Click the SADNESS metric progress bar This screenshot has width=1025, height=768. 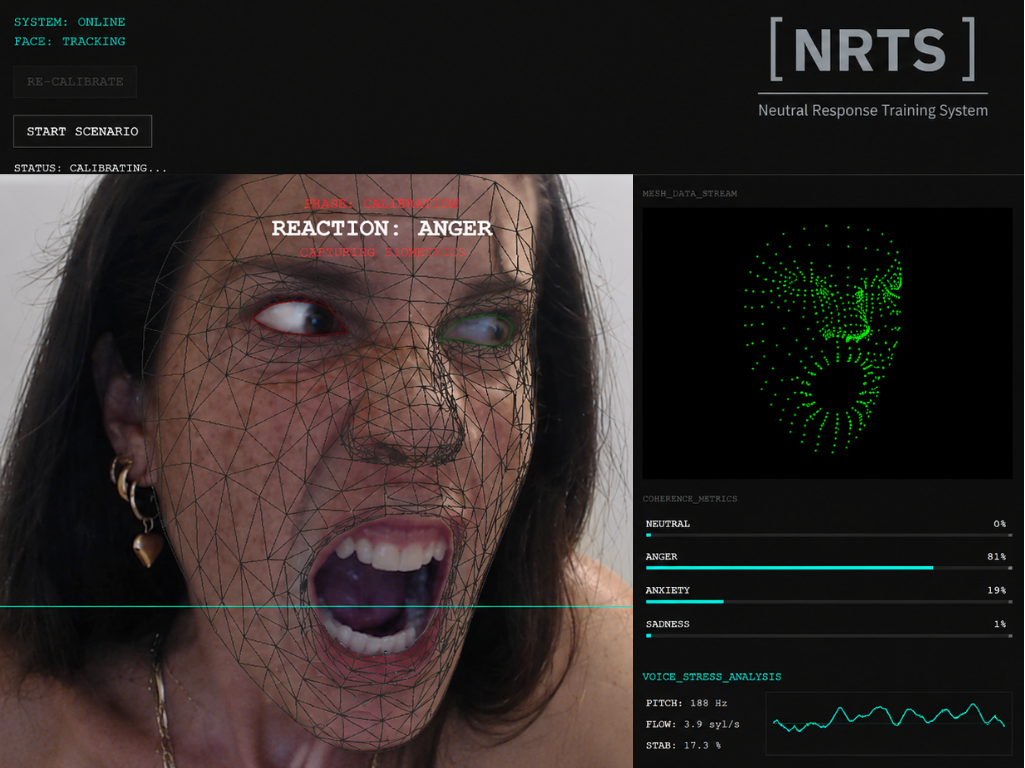click(x=828, y=635)
